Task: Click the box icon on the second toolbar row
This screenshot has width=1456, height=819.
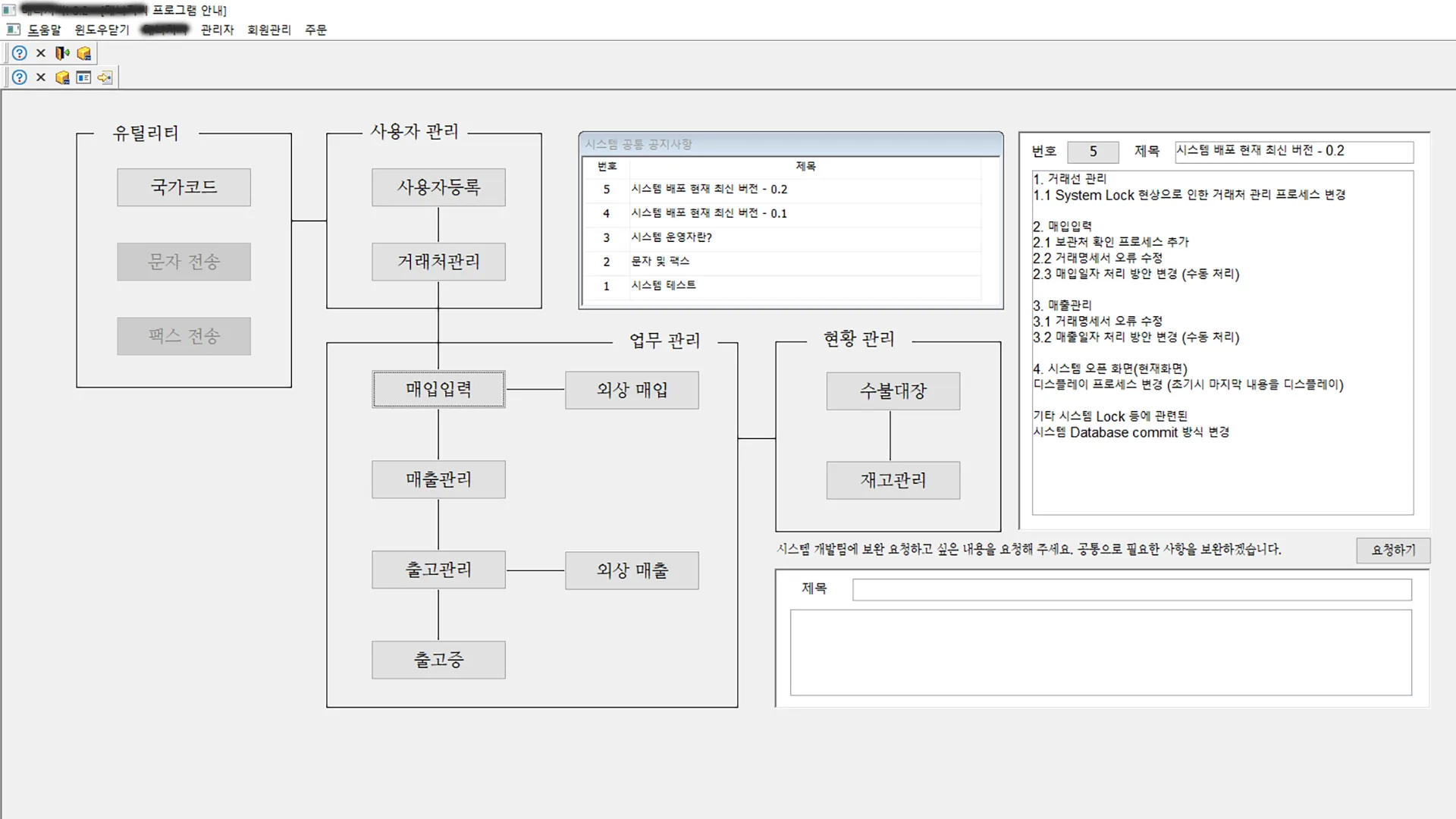Action: pyautogui.click(x=63, y=77)
